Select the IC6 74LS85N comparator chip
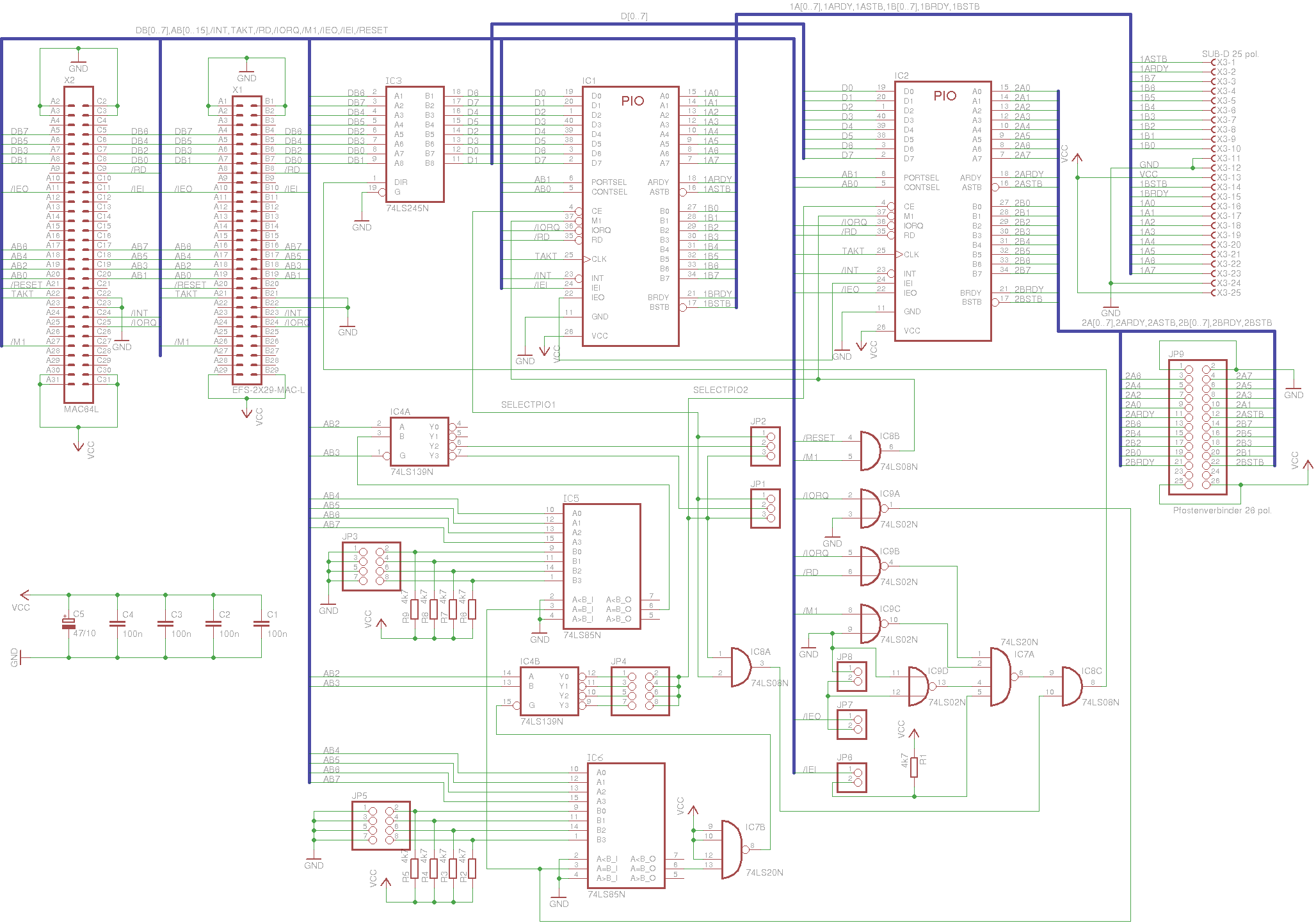This screenshot has height=923, width=1316. 625,826
